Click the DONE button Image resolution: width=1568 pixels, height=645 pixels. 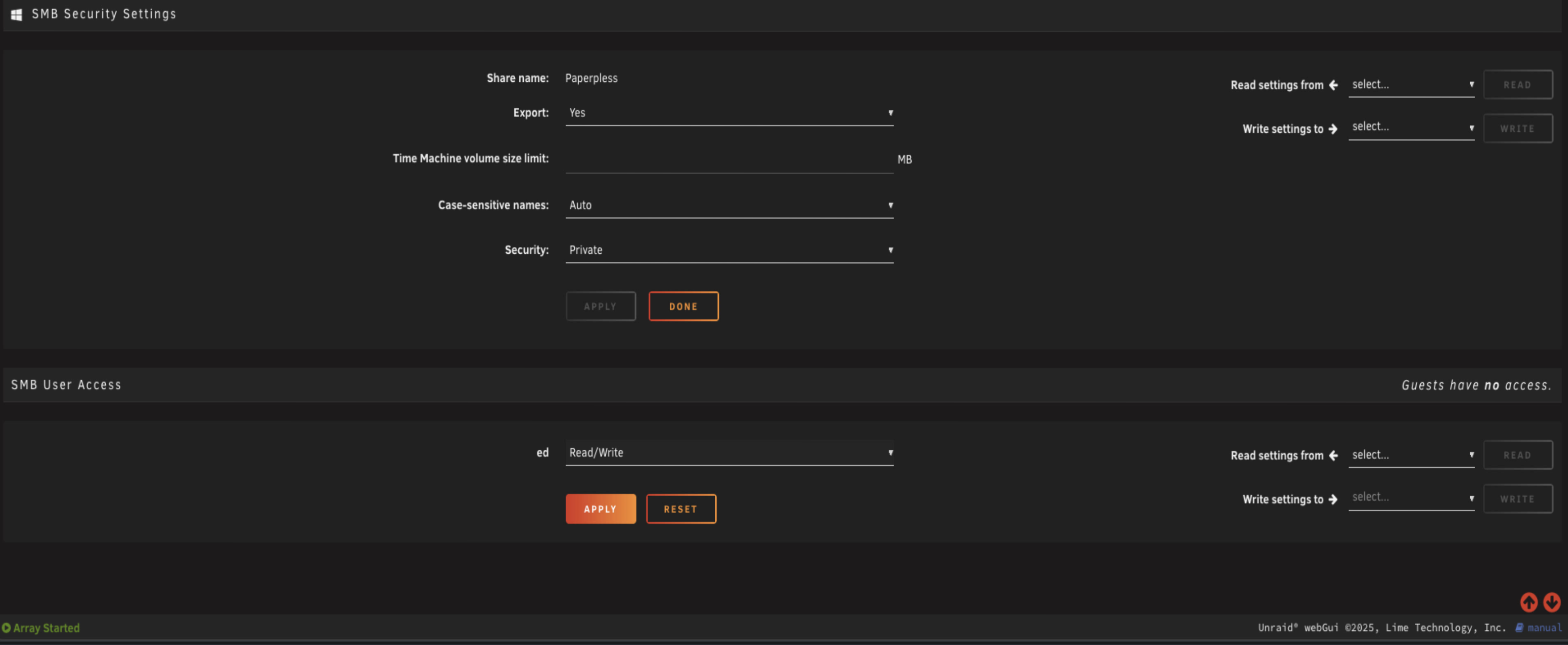pos(683,306)
